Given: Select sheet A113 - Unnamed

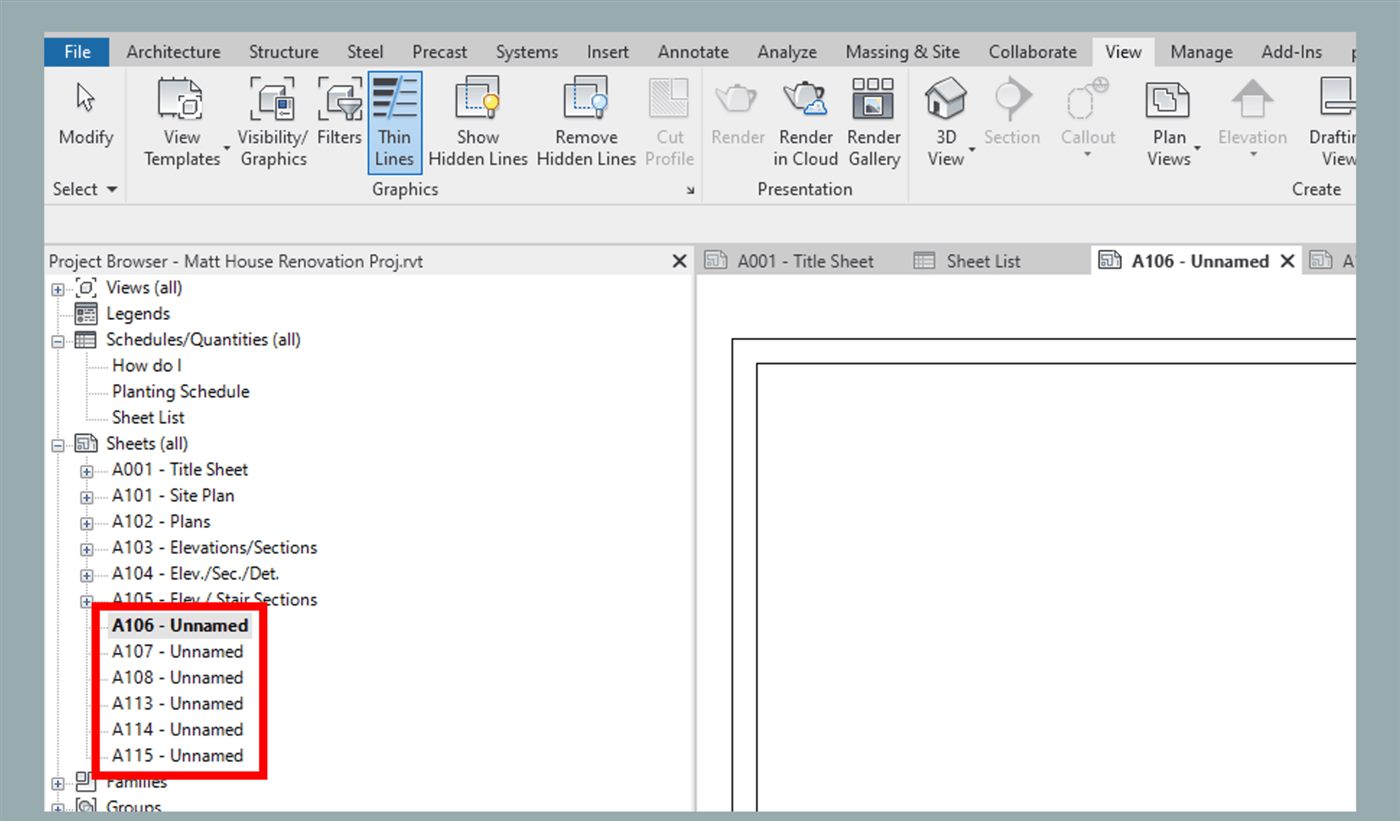Looking at the screenshot, I should tap(177, 703).
